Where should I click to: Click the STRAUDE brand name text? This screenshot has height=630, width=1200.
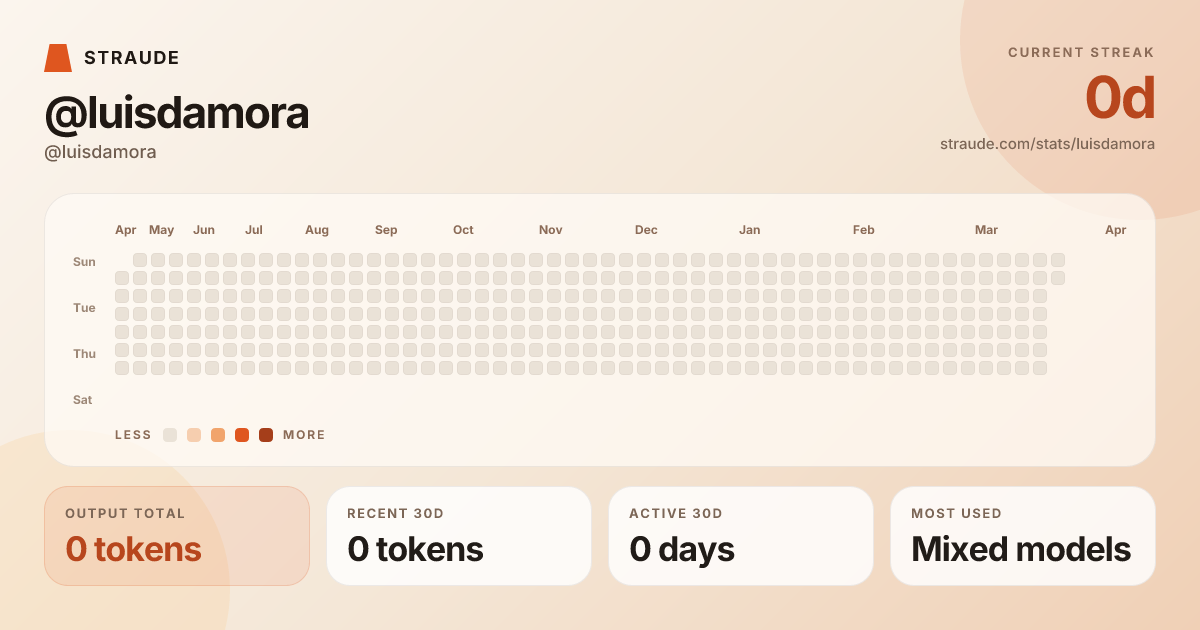point(132,58)
